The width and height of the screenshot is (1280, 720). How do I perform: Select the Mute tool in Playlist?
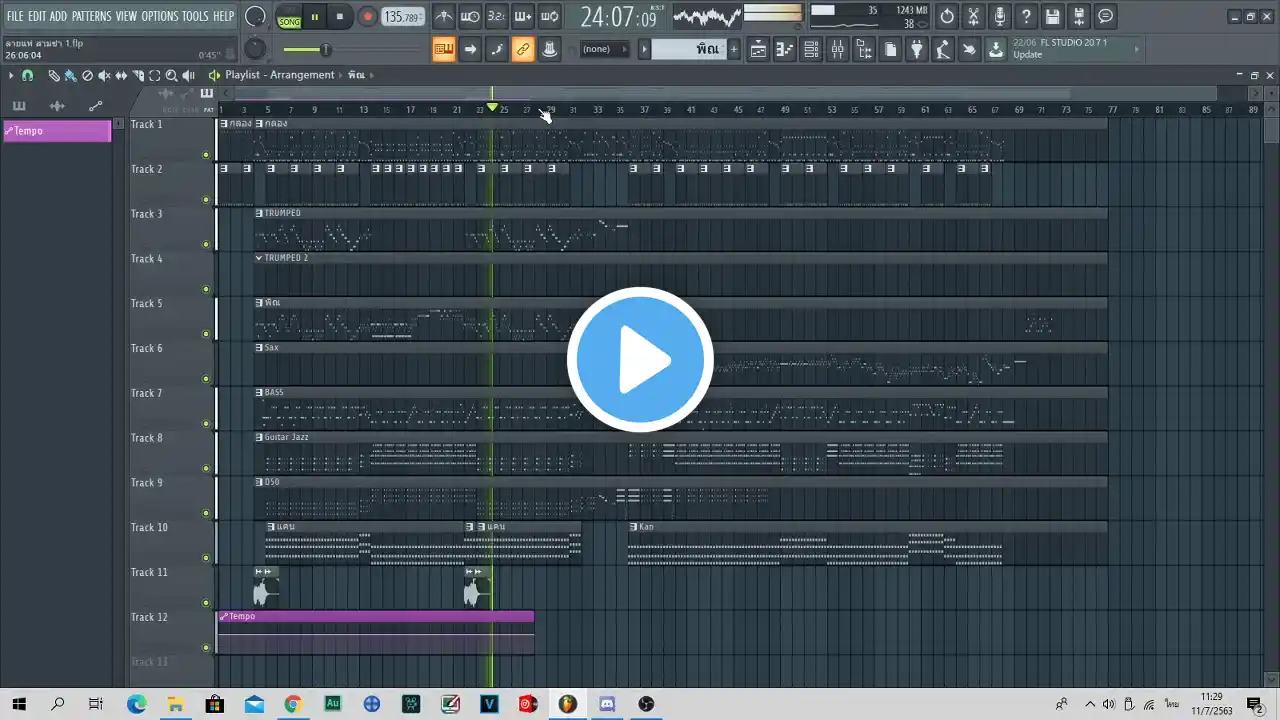click(x=104, y=76)
